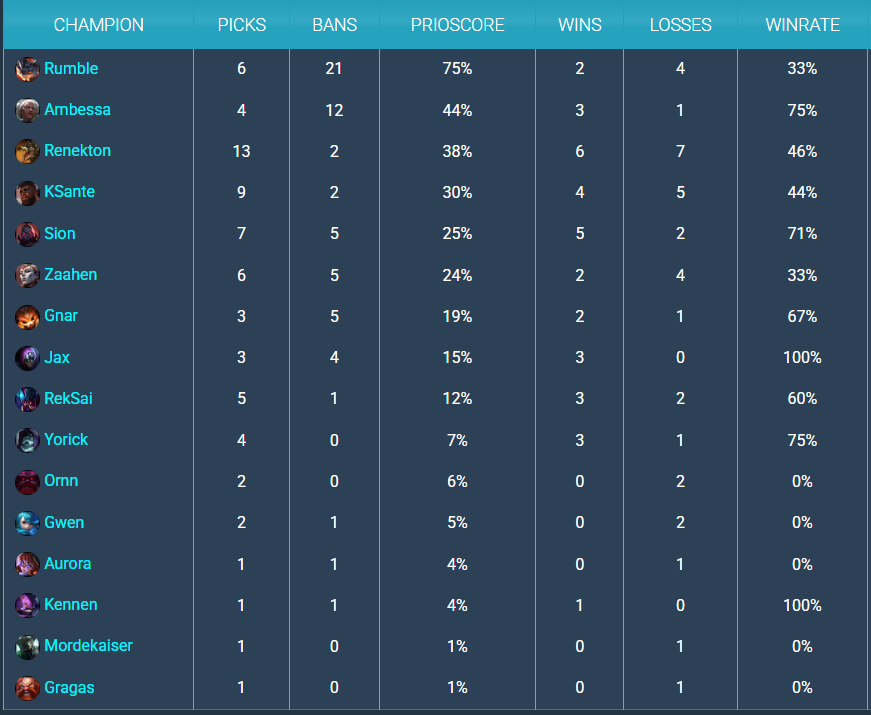Click the Gnar champion portrait icon
871x715 pixels.
point(28,316)
